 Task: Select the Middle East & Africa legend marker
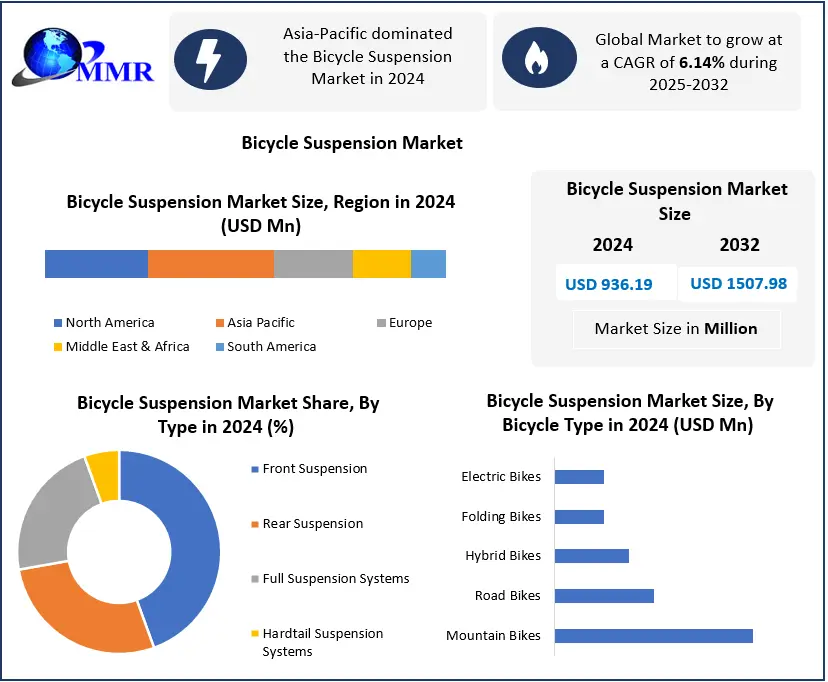(57, 347)
